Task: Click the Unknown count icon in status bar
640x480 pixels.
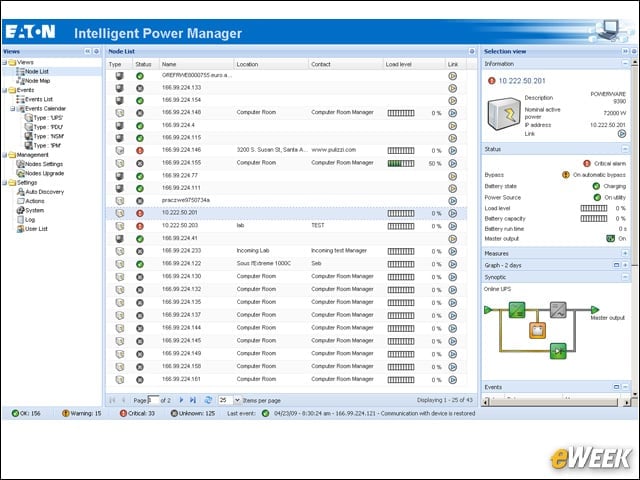Action: [174, 413]
